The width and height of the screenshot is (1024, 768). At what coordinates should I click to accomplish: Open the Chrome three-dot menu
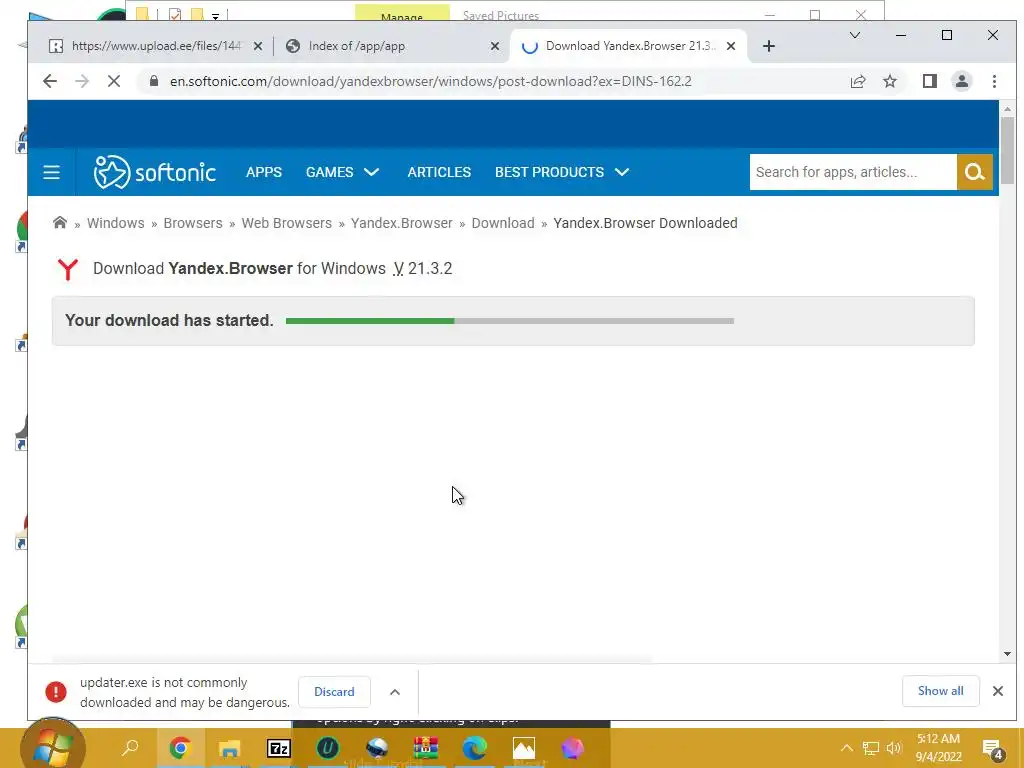(x=994, y=81)
